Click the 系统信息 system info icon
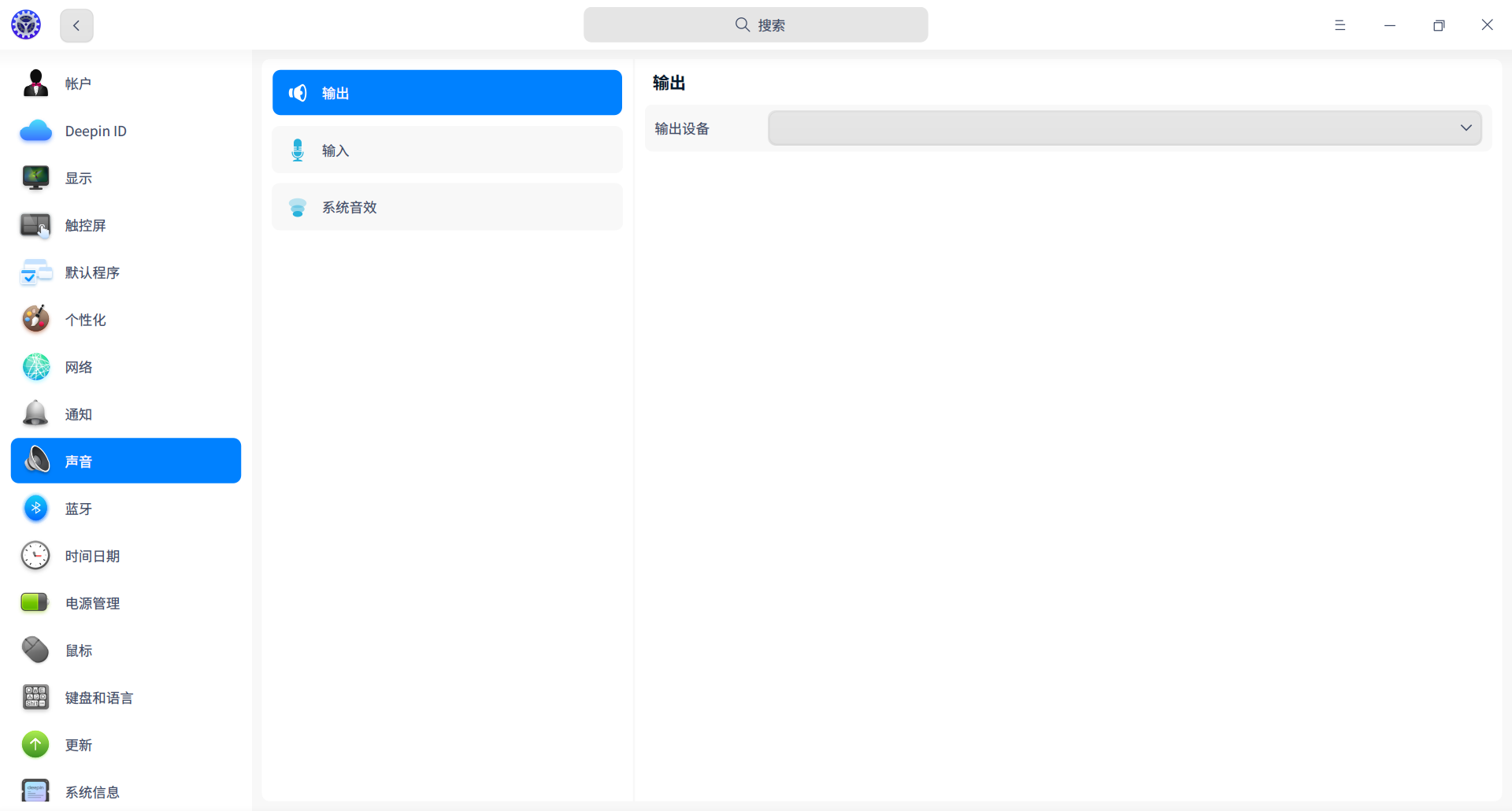The height and width of the screenshot is (811, 1512). [35, 791]
